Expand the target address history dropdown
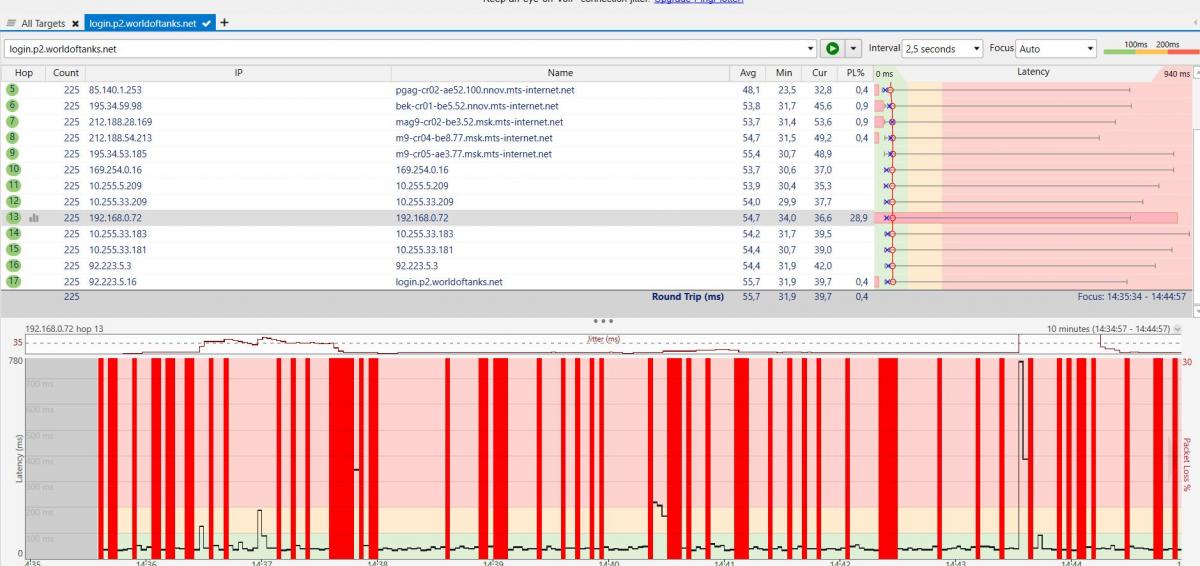The height and width of the screenshot is (566, 1200). coord(810,48)
